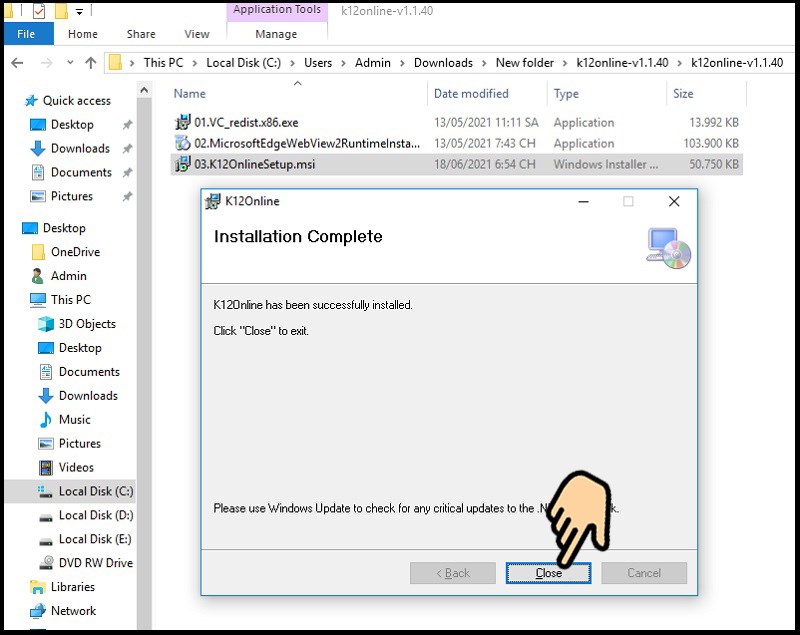Click the disabled Back button in installer
Screen dimensions: 800x635
pyautogui.click(x=453, y=573)
